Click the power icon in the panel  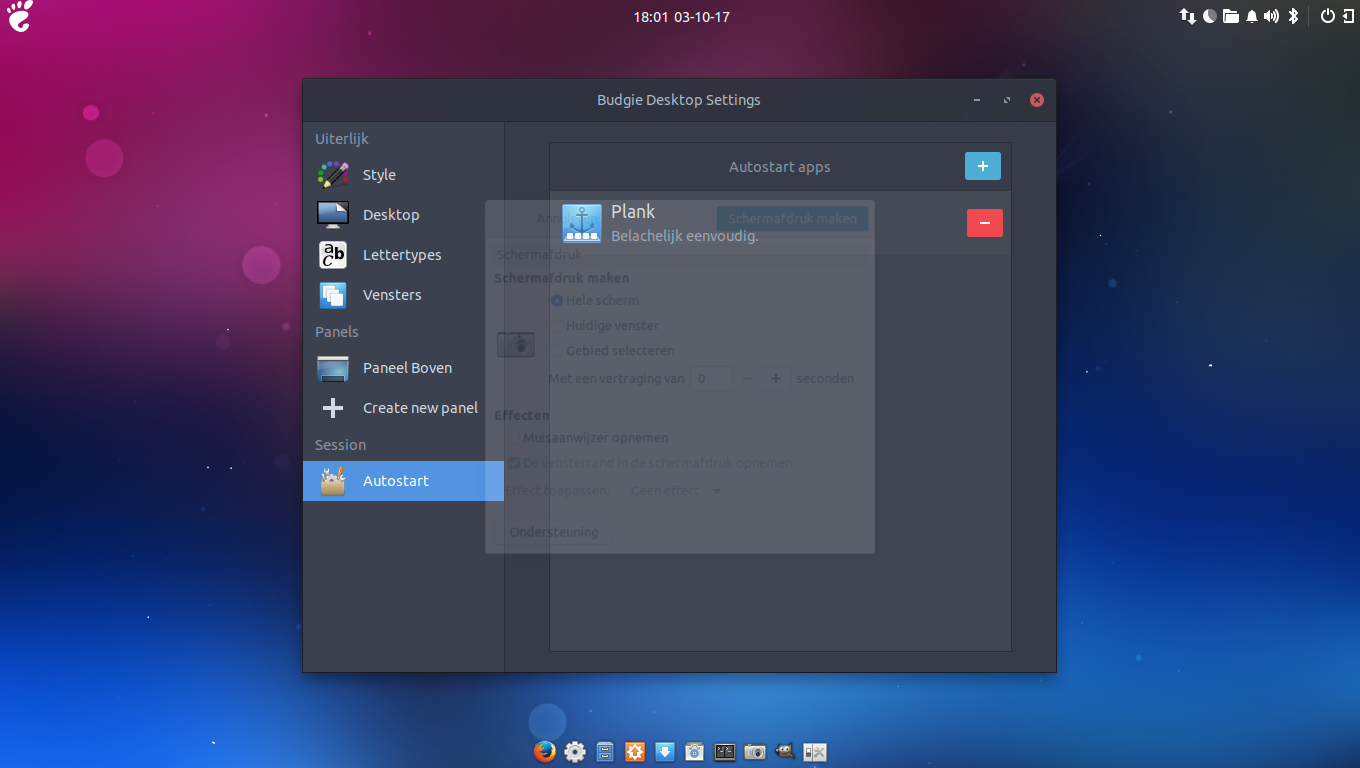coord(1327,16)
